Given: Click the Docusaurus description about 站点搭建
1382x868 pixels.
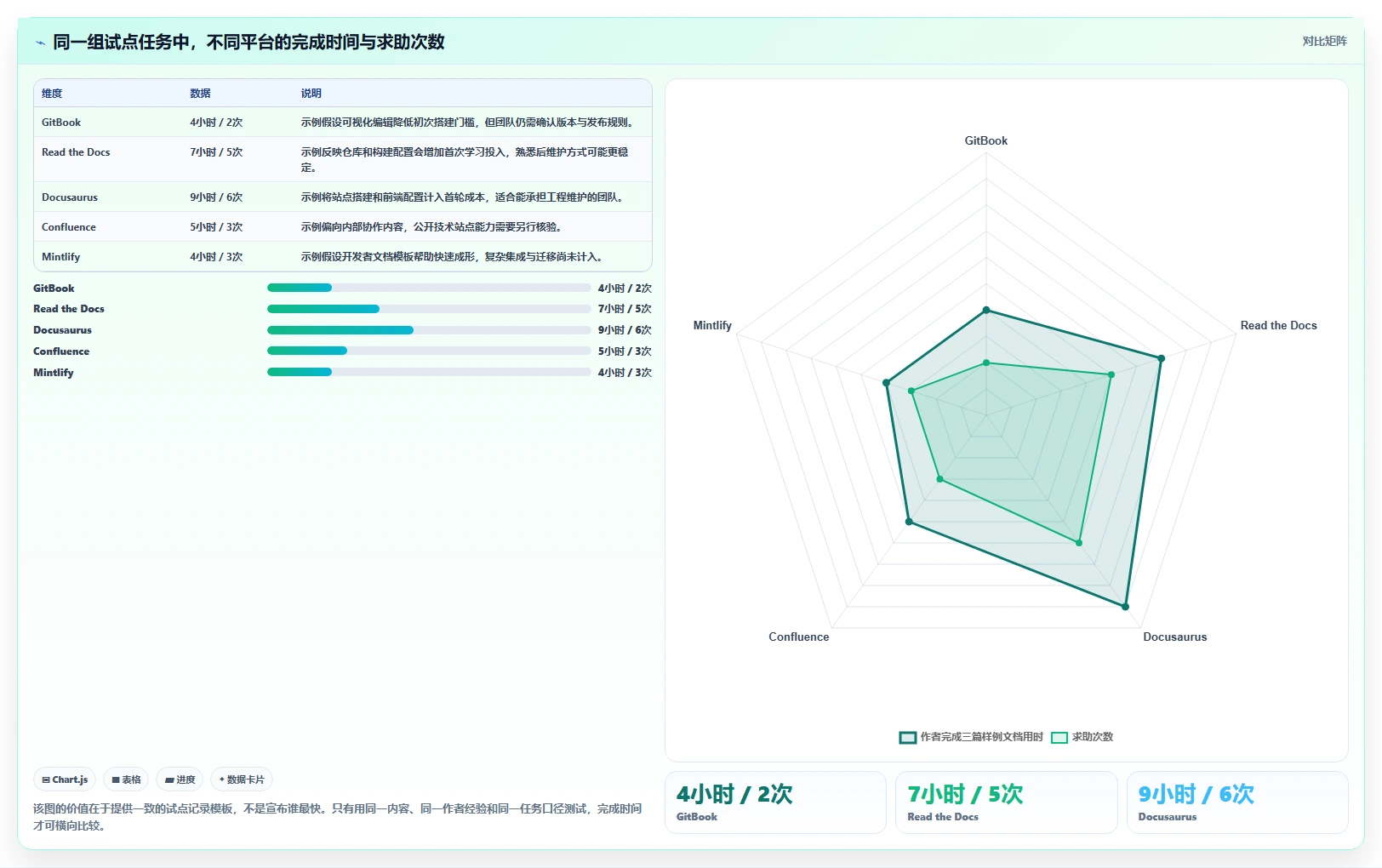Looking at the screenshot, I should (x=464, y=197).
